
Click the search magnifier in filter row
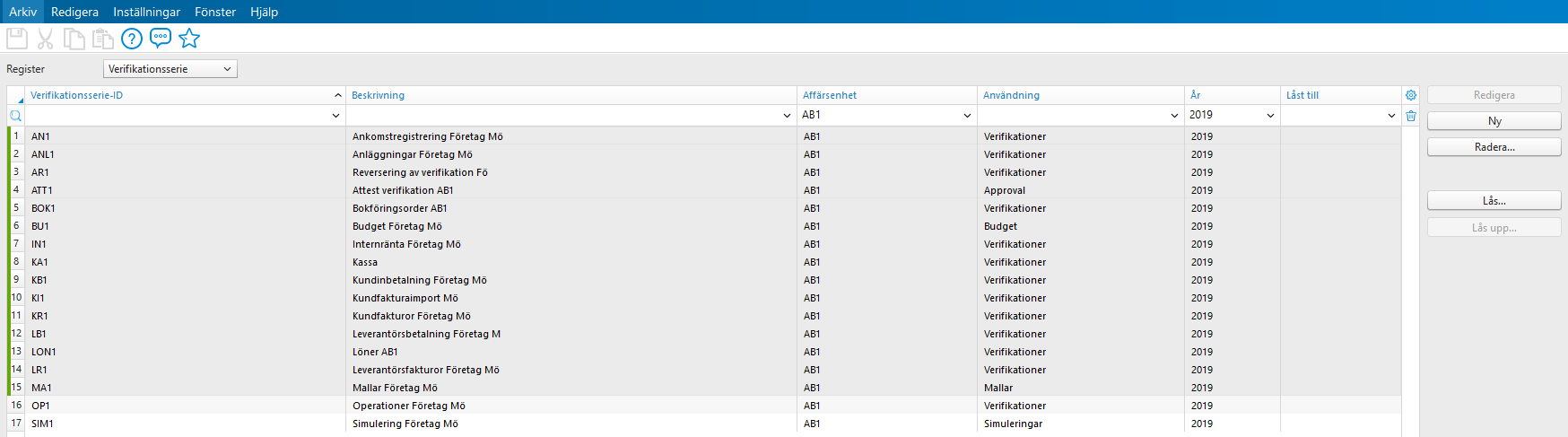pos(15,116)
